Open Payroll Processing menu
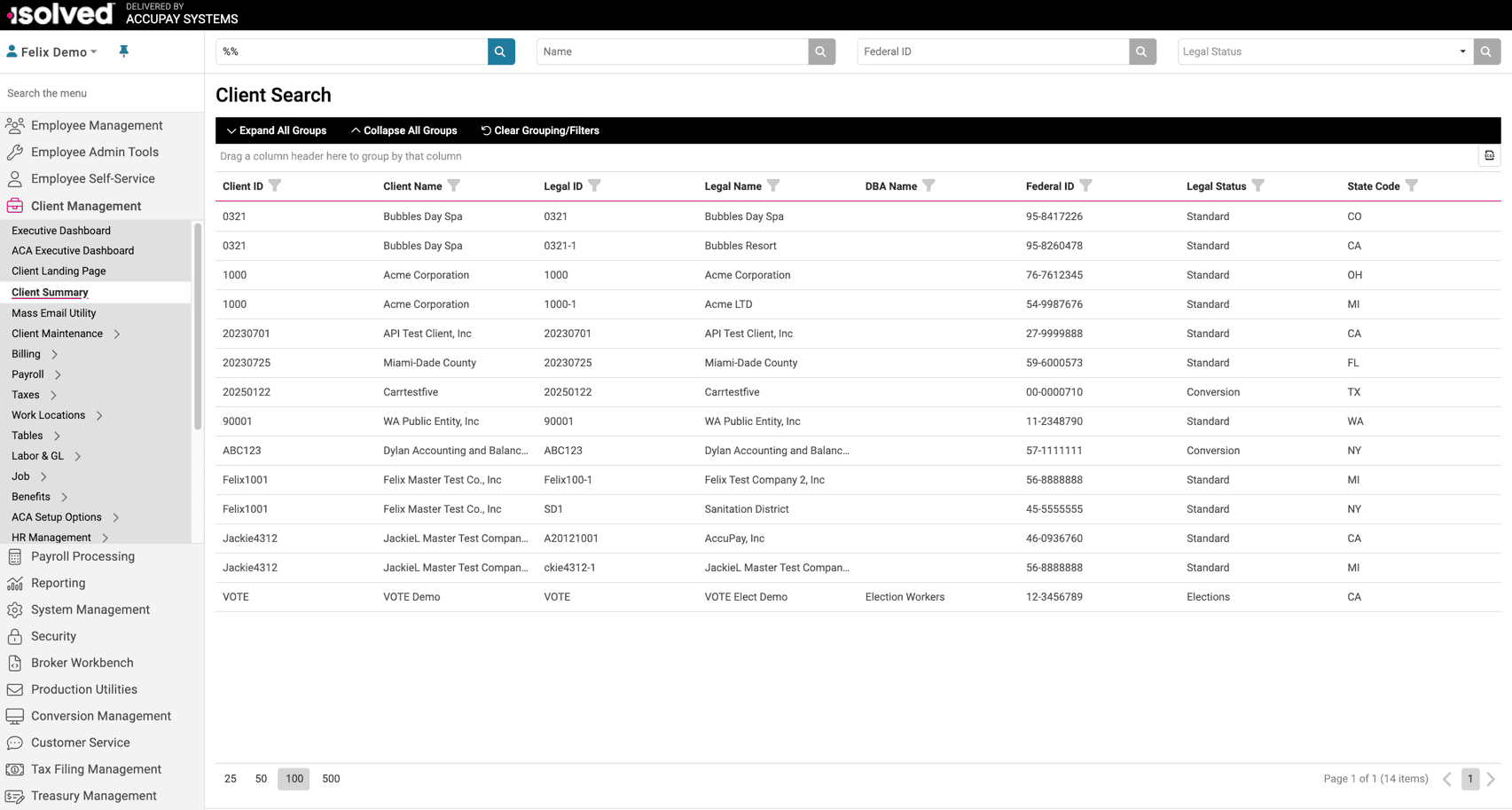The image size is (1512, 810). (x=82, y=556)
